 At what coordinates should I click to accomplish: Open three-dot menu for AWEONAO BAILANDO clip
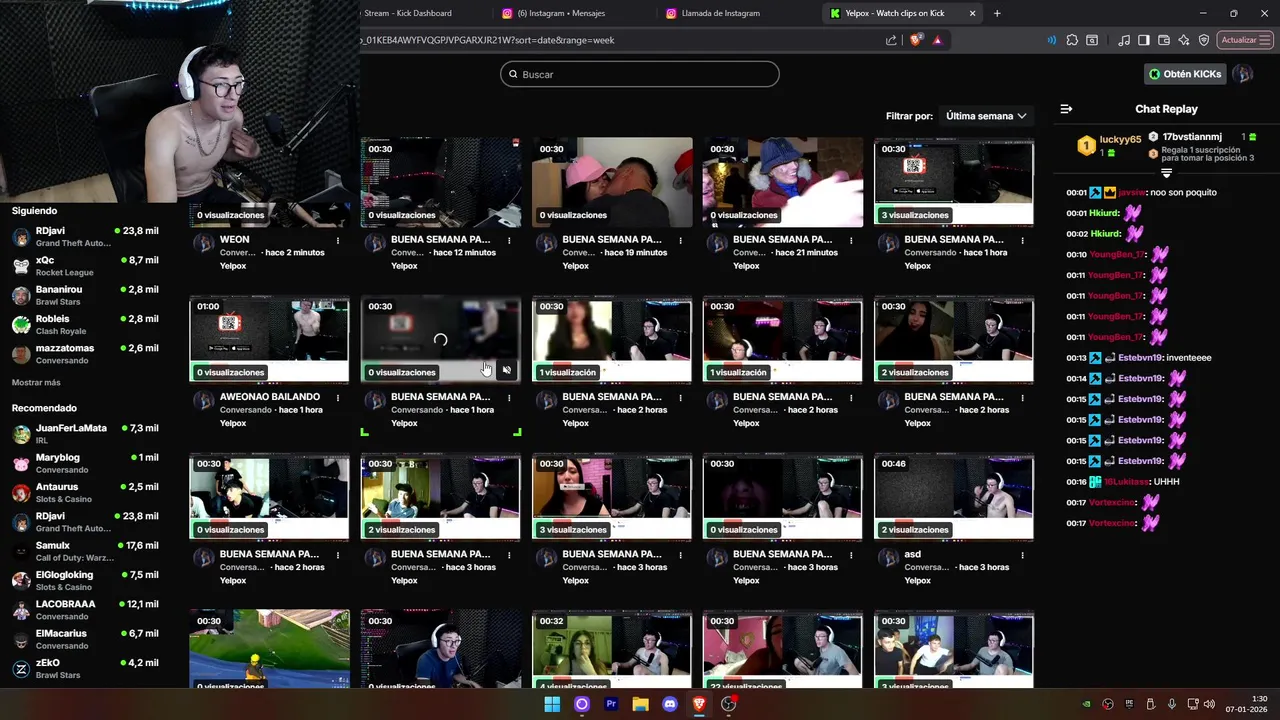coord(338,397)
